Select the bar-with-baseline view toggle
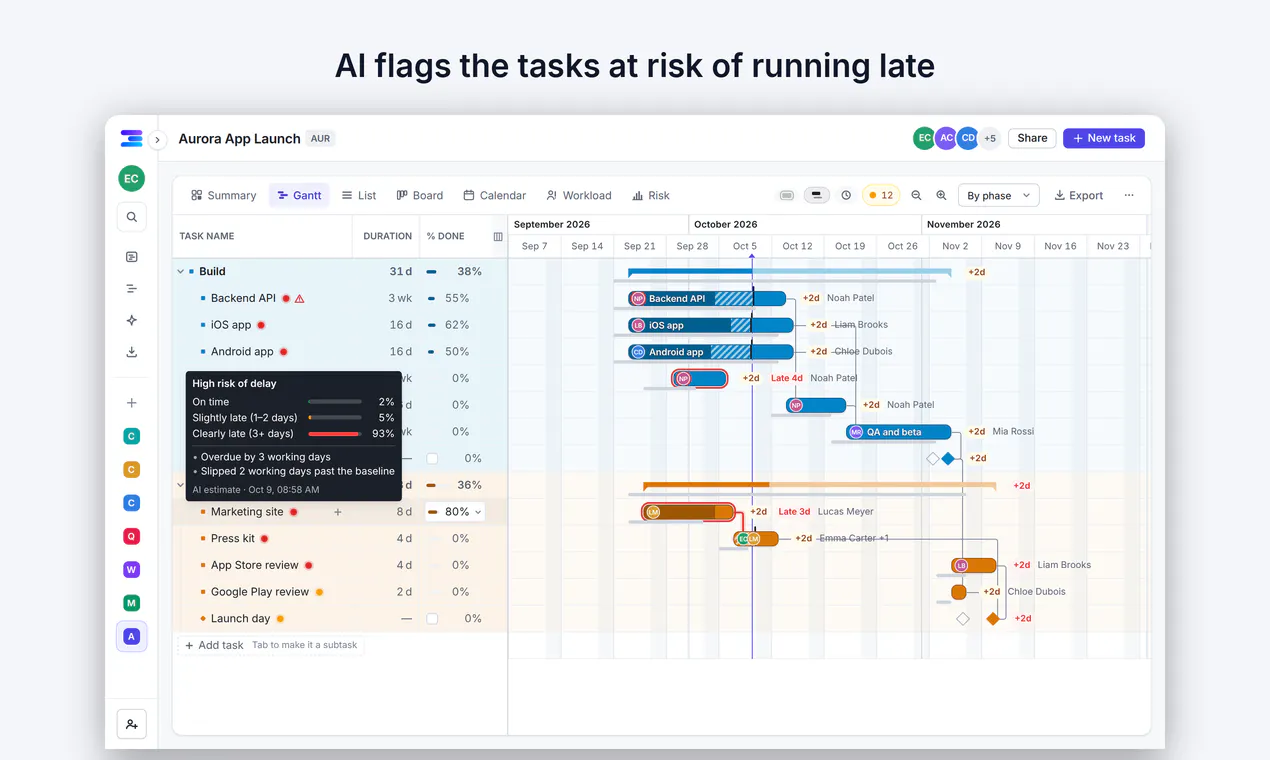This screenshot has height=760, width=1270. [x=817, y=196]
